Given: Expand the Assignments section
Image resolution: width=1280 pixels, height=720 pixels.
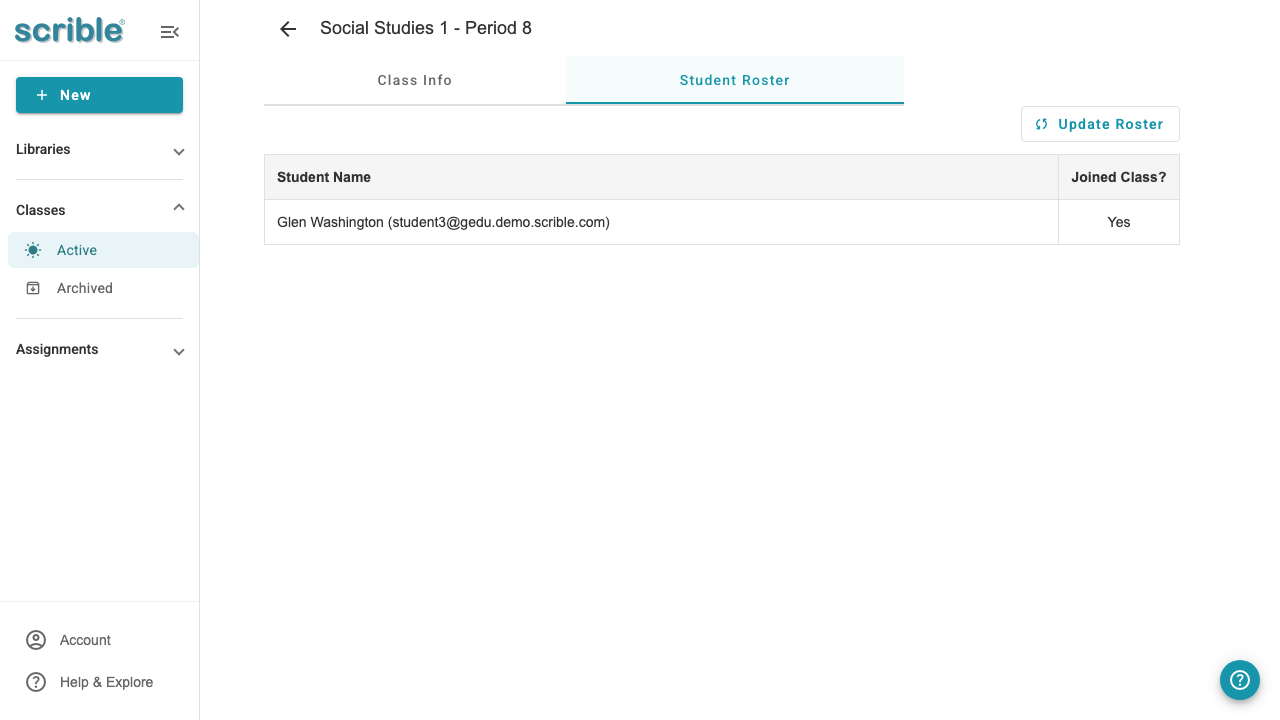Looking at the screenshot, I should pos(178,351).
